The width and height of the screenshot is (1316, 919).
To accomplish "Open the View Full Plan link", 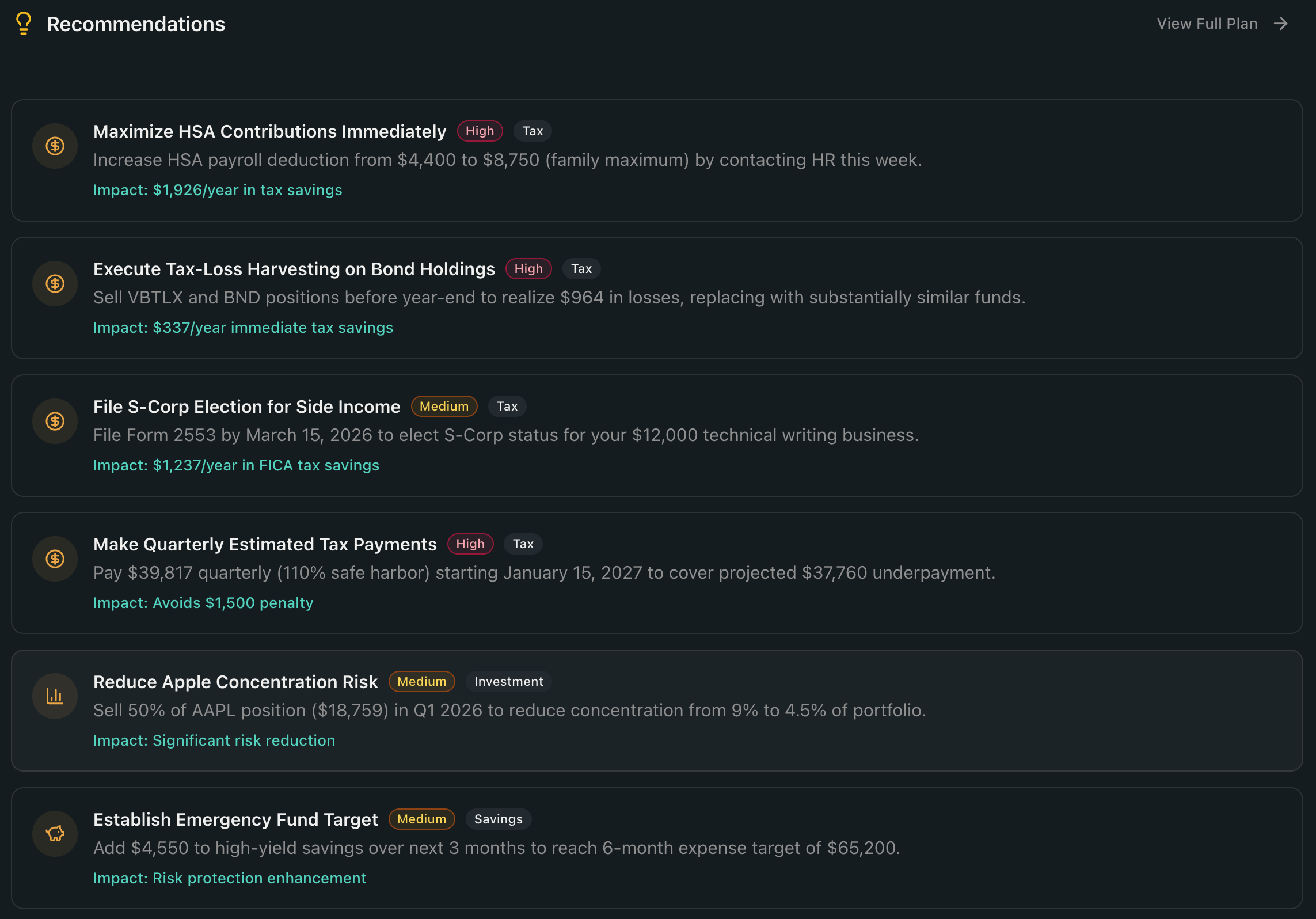I will pos(1207,24).
